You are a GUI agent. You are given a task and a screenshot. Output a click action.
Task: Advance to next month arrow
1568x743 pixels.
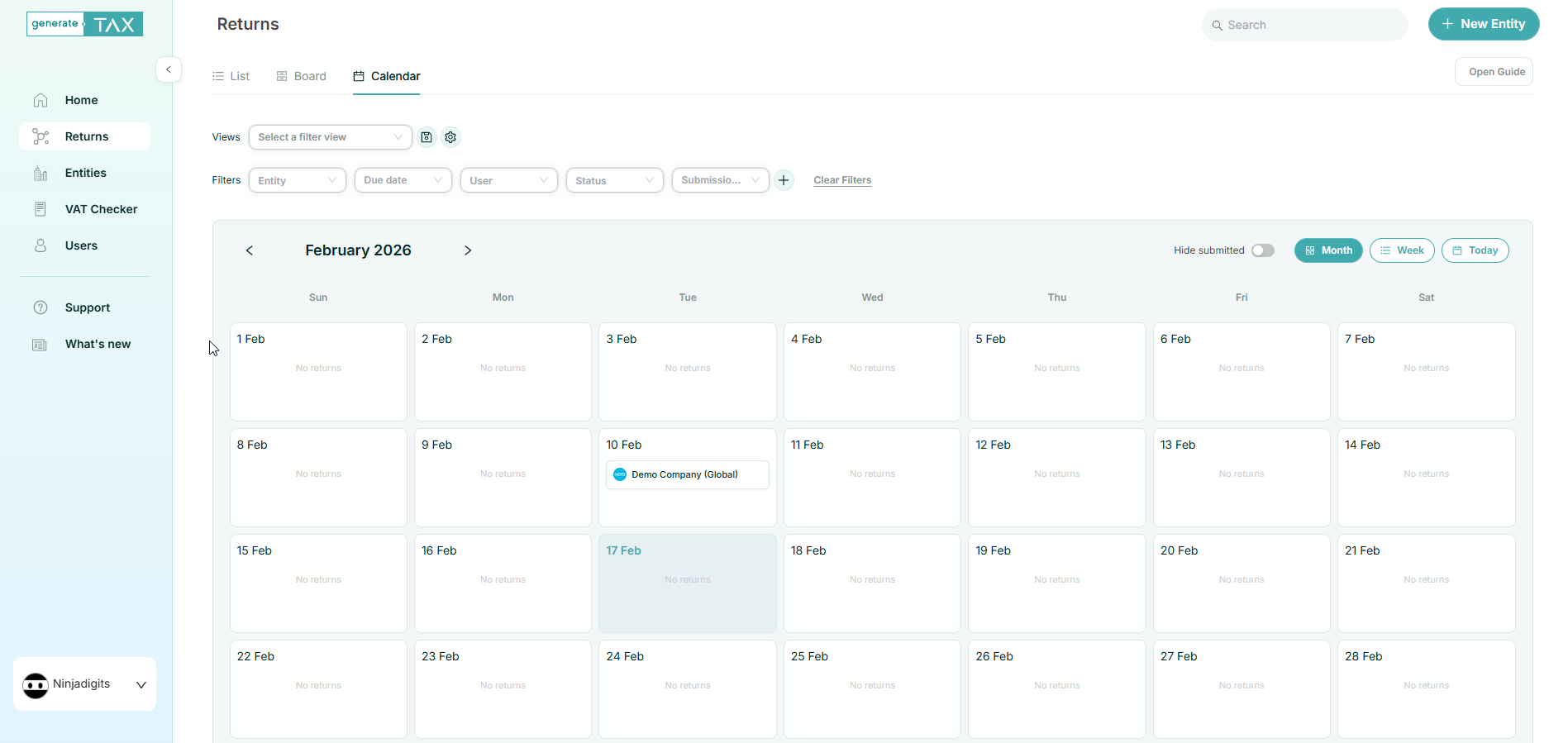coord(468,250)
